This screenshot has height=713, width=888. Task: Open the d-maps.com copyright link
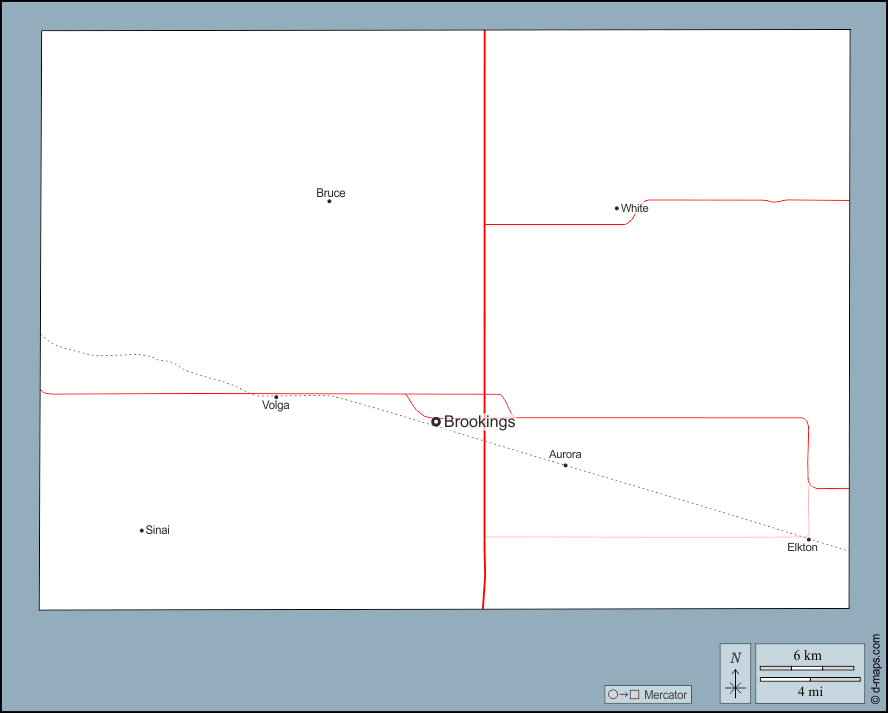876,669
